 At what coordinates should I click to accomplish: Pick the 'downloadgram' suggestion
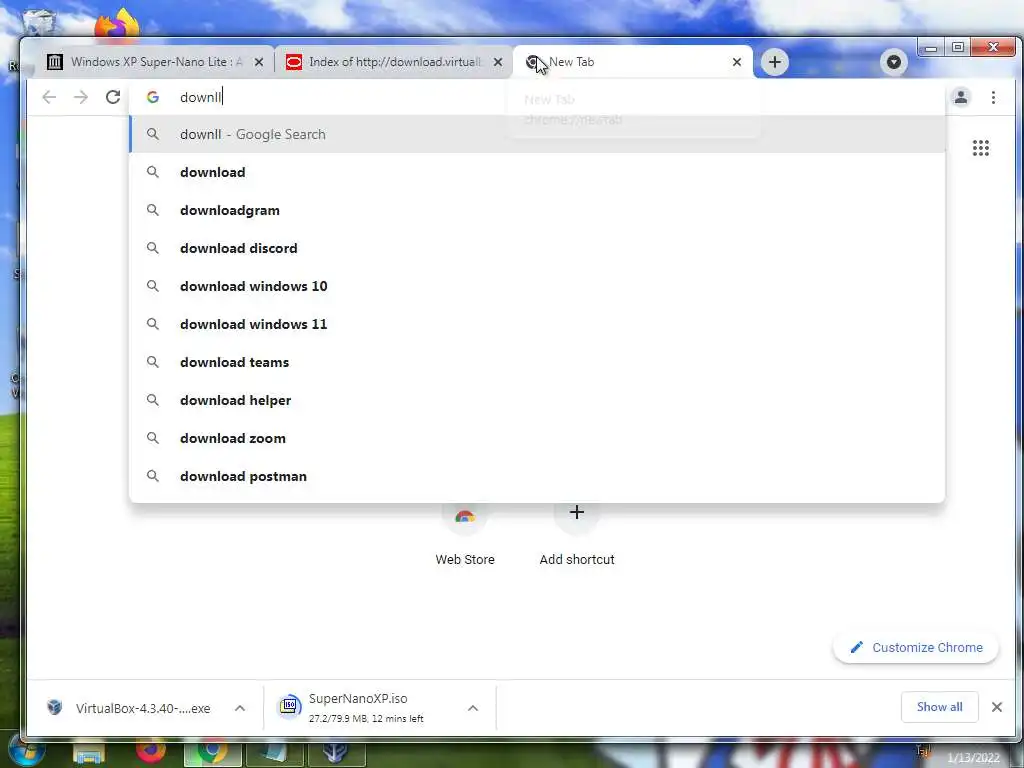pyautogui.click(x=537, y=210)
